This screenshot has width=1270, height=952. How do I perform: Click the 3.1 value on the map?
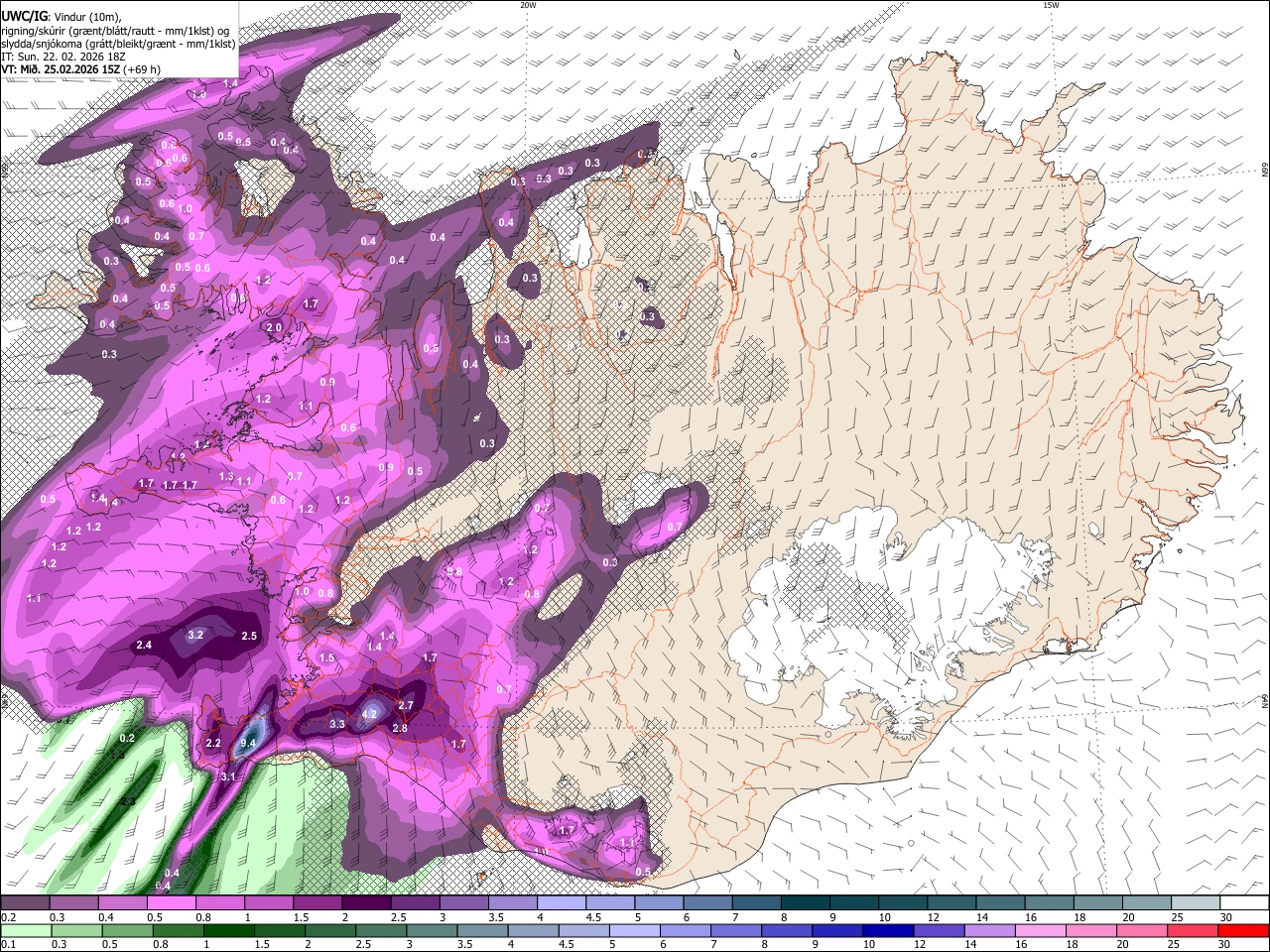pyautogui.click(x=227, y=776)
